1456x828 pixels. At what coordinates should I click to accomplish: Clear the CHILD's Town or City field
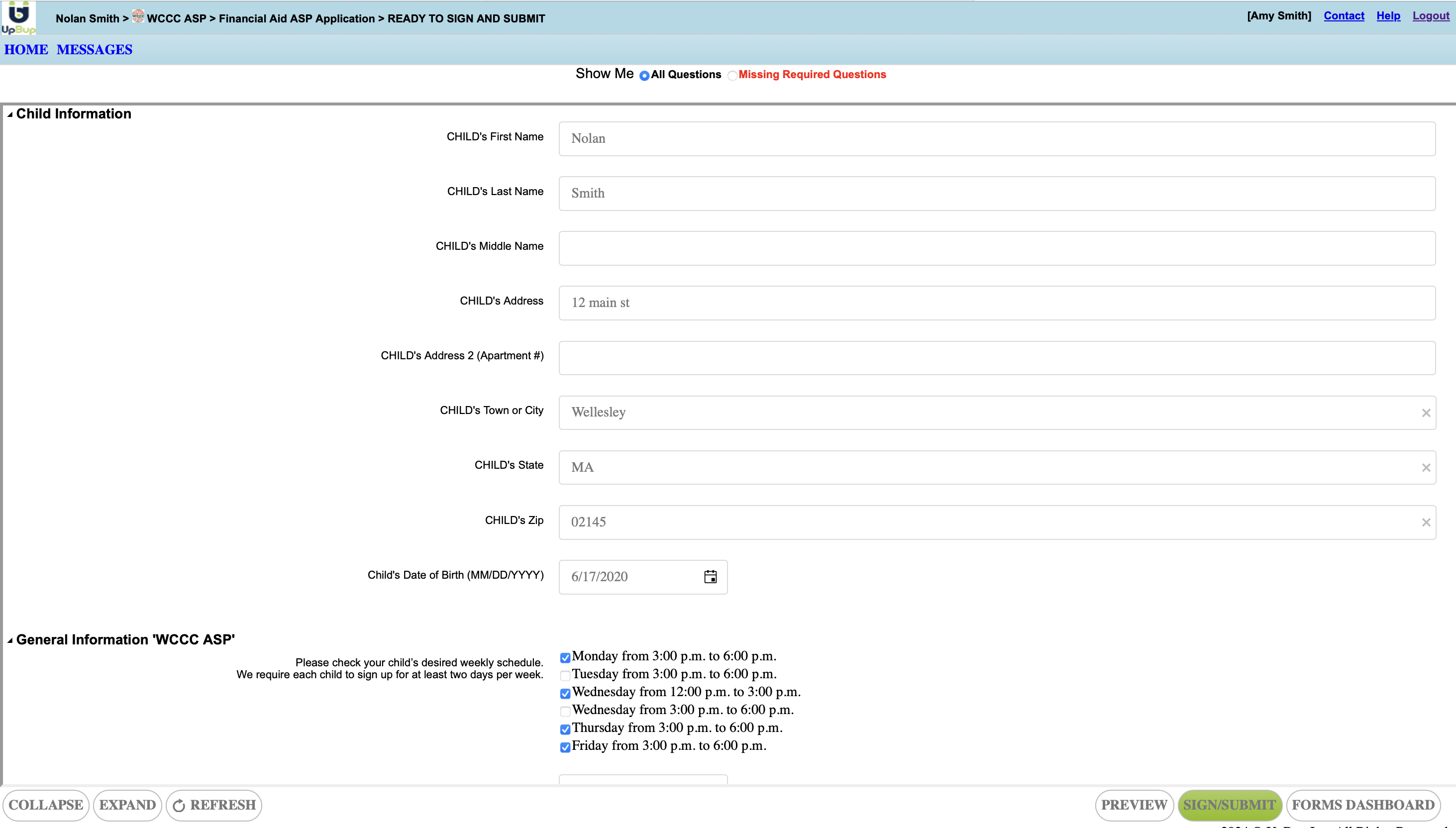coord(1425,413)
